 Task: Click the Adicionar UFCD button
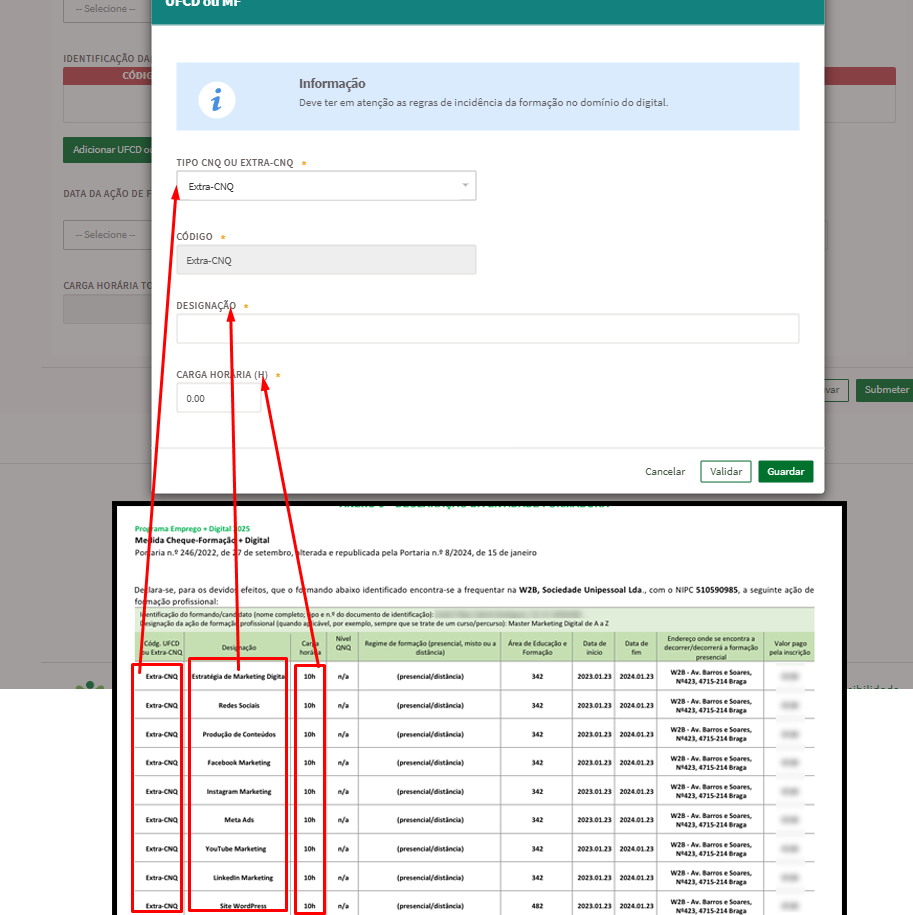coord(107,150)
